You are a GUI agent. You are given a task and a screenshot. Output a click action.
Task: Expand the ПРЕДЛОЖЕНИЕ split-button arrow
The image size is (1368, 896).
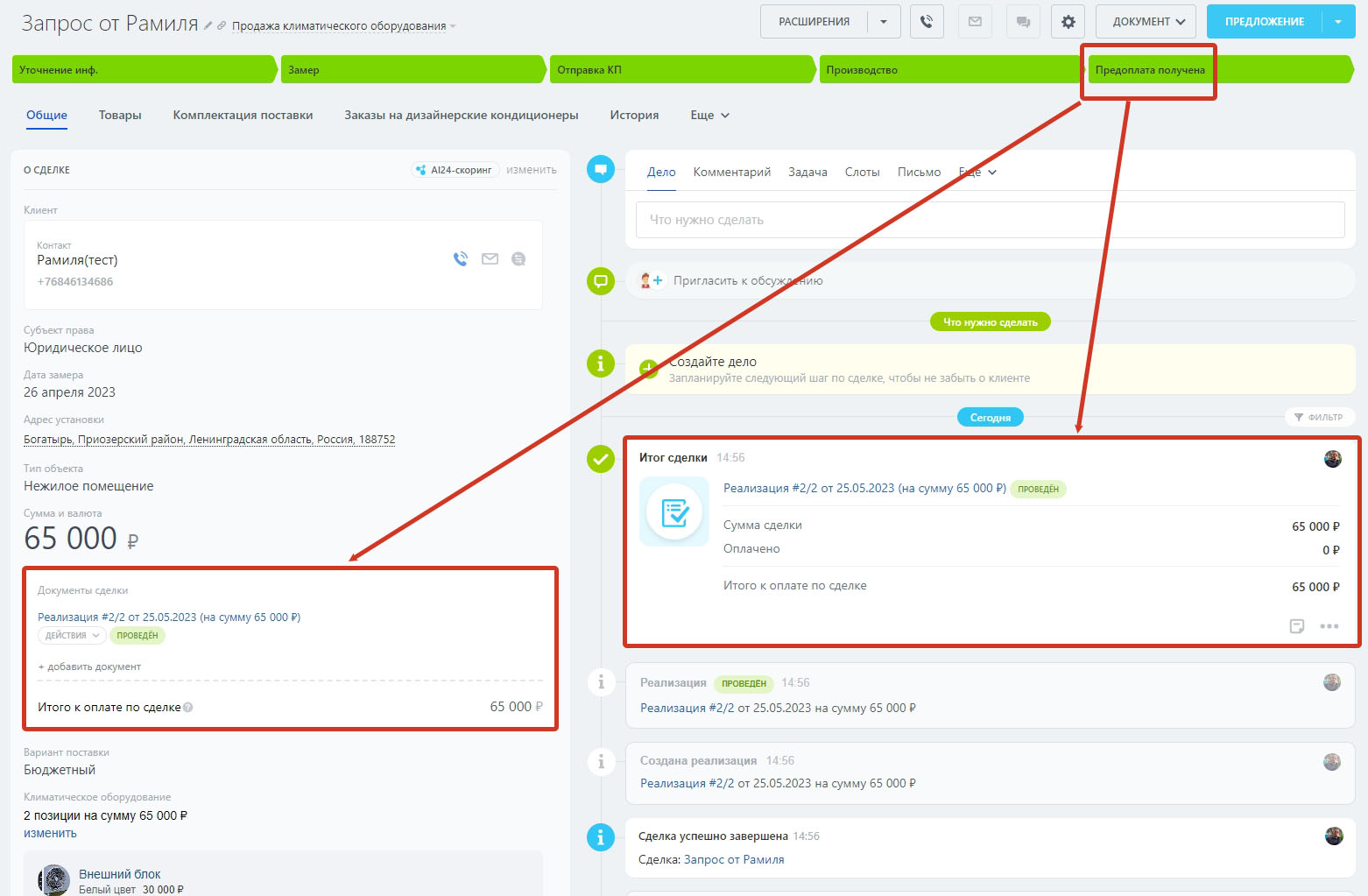click(1338, 22)
